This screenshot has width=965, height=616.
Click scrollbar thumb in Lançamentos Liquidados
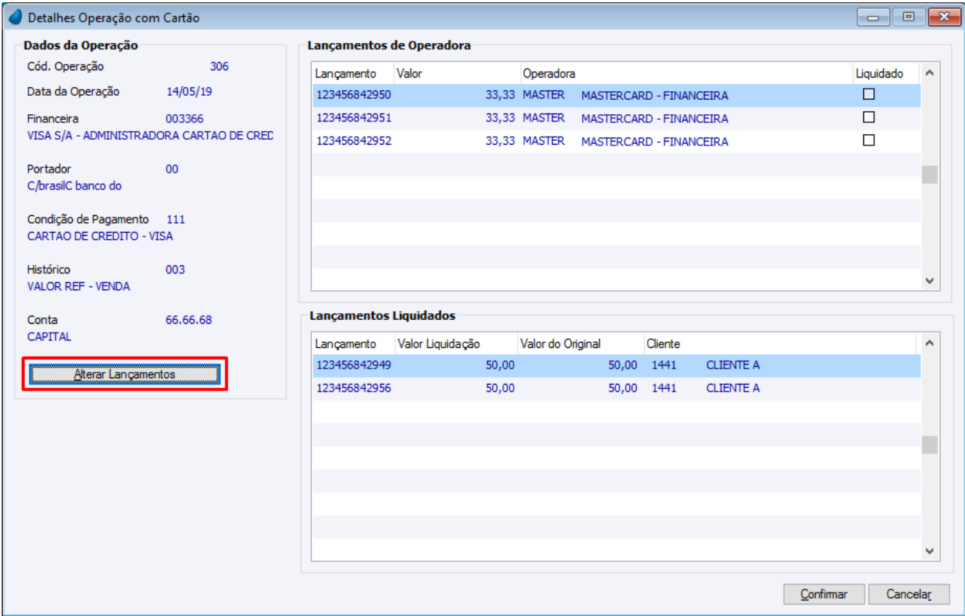point(929,445)
